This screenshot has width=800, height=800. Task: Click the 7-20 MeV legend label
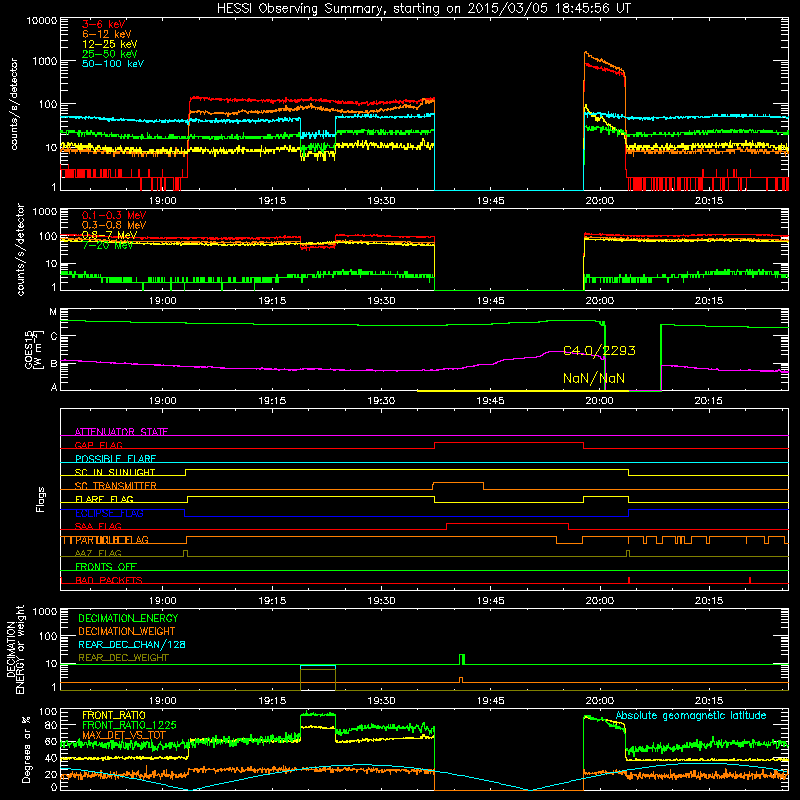pos(107,245)
